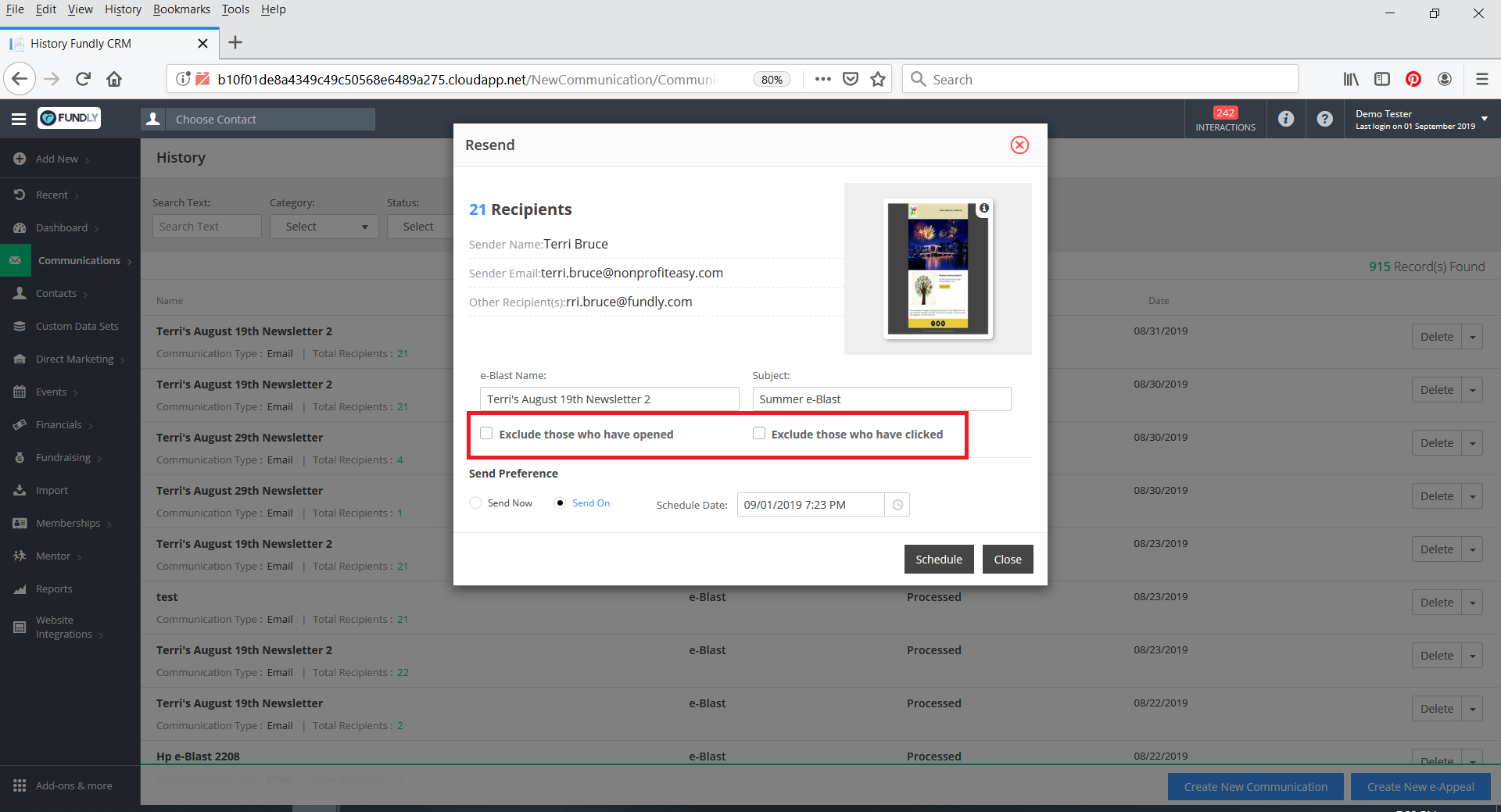Toggle the browser sidebar view icon
This screenshot has width=1501, height=812.
(x=1382, y=79)
